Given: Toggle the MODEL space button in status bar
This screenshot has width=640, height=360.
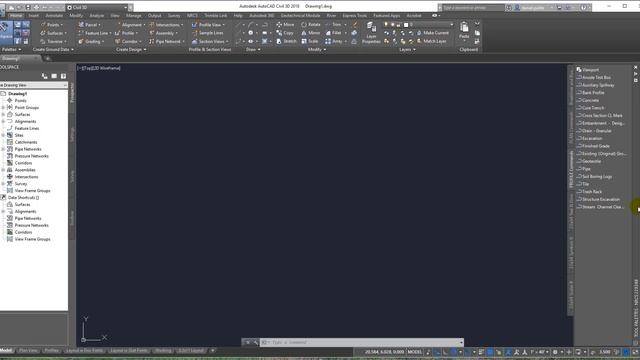Looking at the screenshot, I should click(x=415, y=352).
